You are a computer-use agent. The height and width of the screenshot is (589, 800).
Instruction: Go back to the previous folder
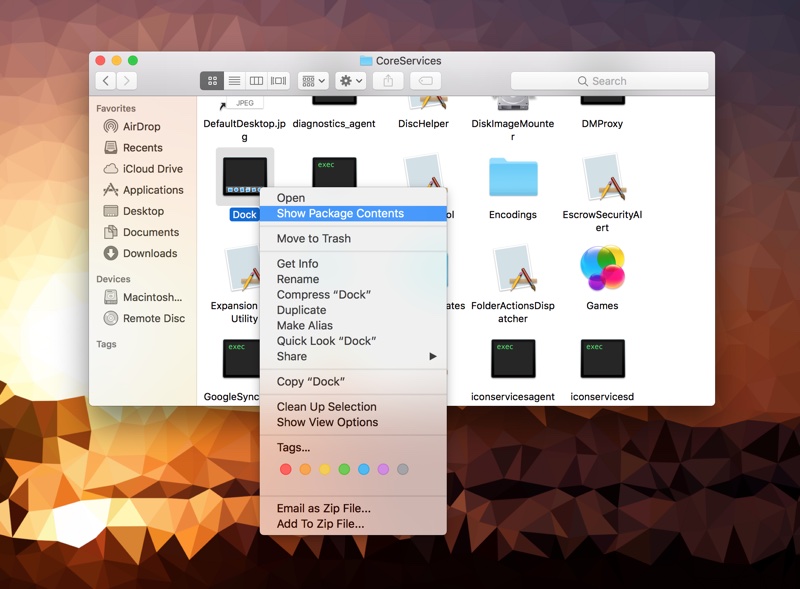106,81
